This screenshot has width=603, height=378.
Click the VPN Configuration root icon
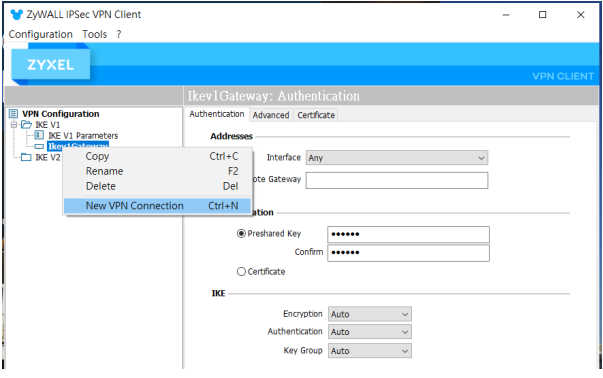(x=13, y=114)
